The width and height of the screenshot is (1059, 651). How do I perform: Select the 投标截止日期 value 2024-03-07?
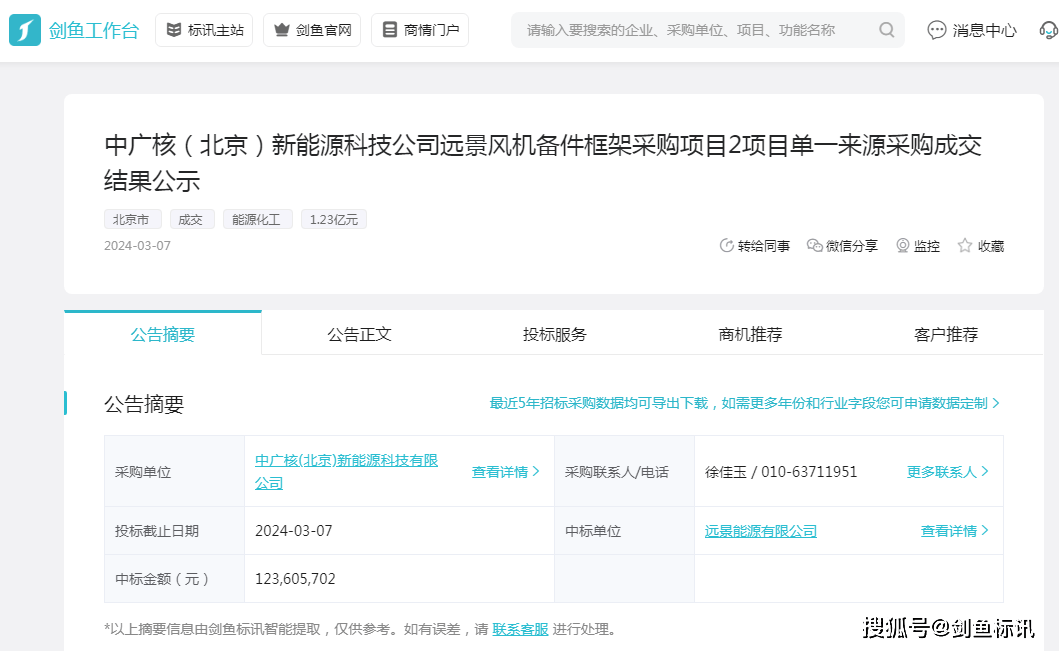[x=294, y=531]
